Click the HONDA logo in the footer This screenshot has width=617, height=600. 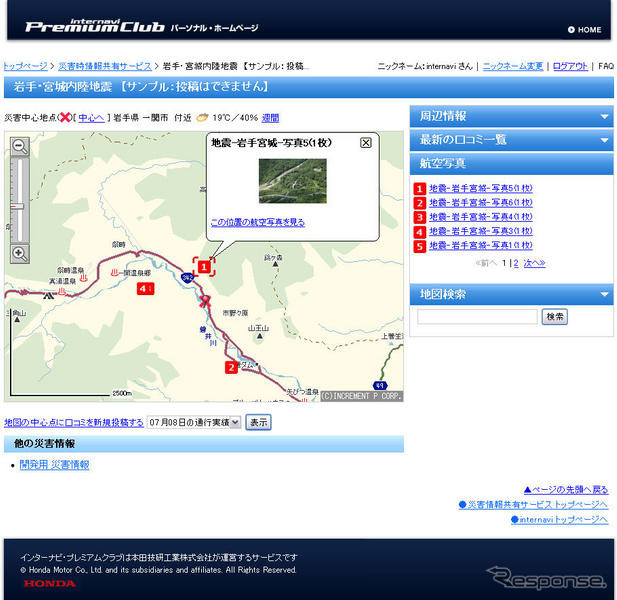[50, 583]
